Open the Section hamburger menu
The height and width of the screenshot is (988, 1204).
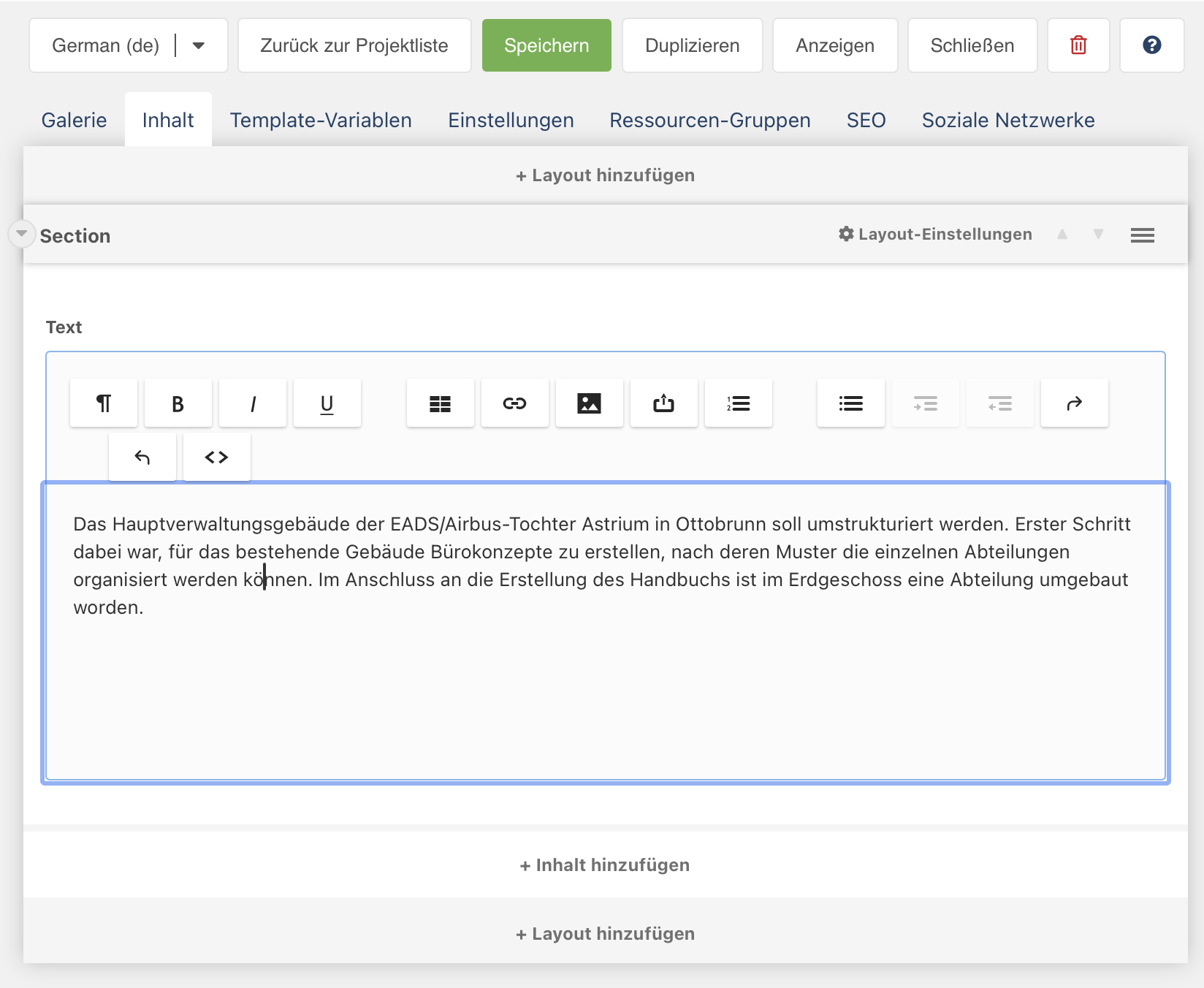point(1142,235)
